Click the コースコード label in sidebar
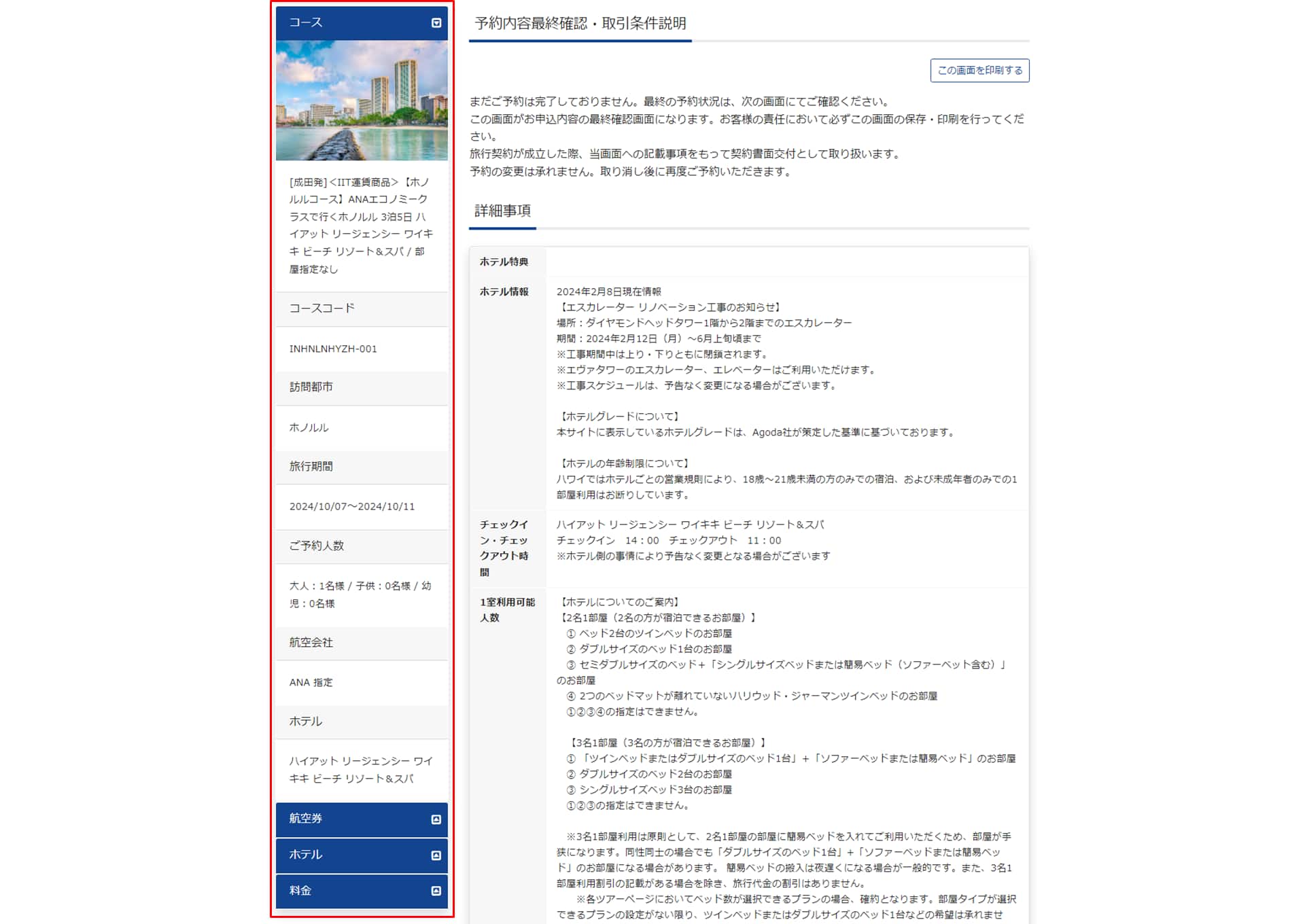The height and width of the screenshot is (924, 1305). [x=322, y=308]
